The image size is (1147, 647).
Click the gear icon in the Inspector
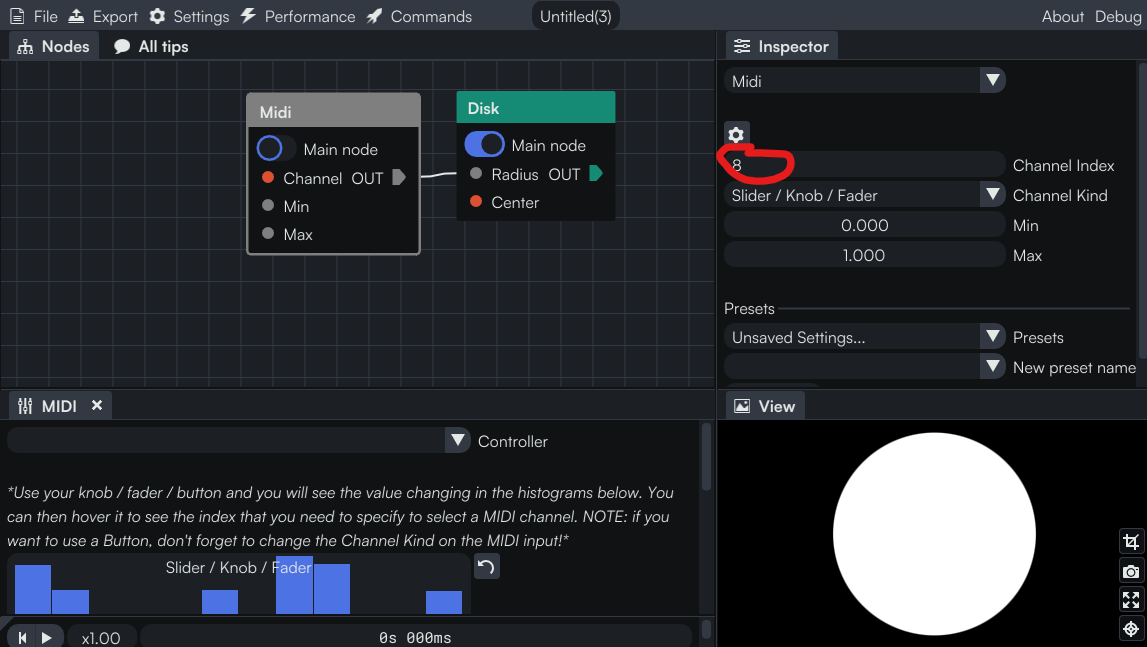[736, 135]
